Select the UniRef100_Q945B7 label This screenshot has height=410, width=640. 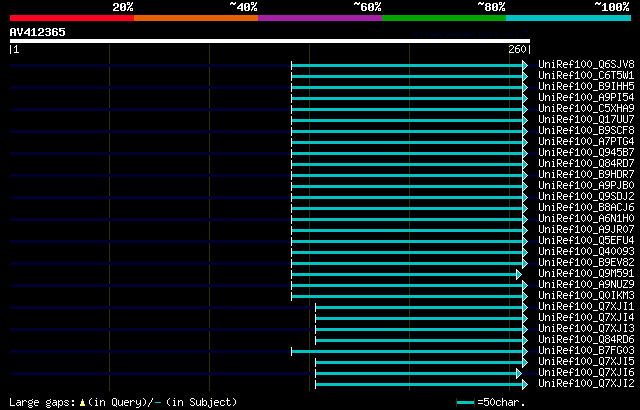coord(586,153)
